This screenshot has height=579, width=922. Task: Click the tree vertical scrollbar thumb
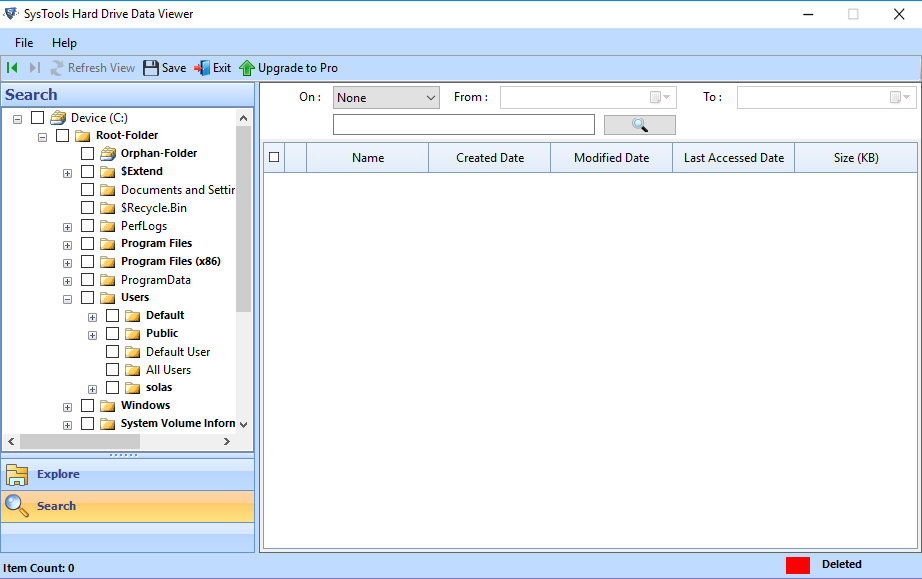[243, 219]
